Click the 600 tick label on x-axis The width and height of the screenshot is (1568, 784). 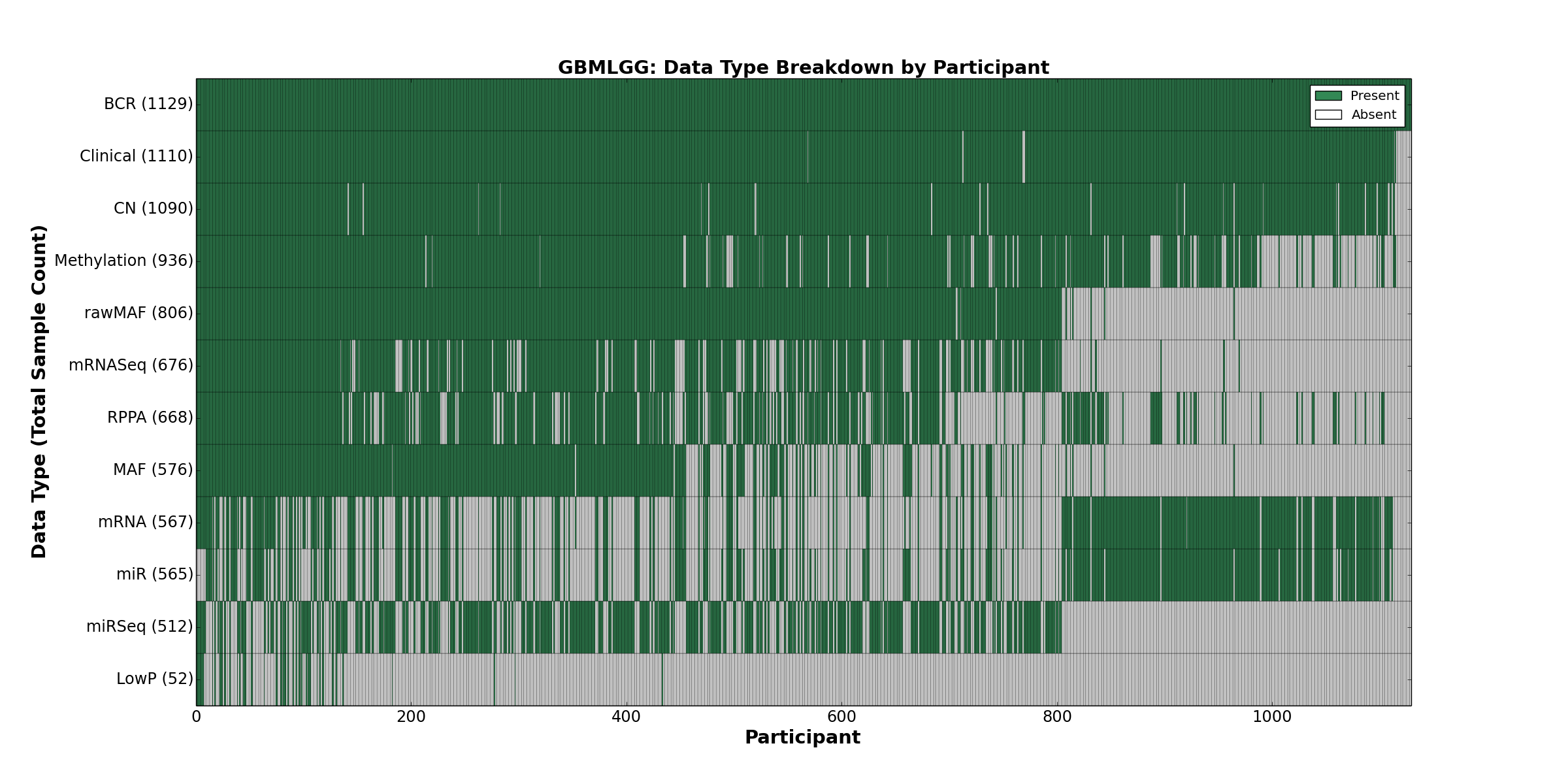[x=841, y=717]
